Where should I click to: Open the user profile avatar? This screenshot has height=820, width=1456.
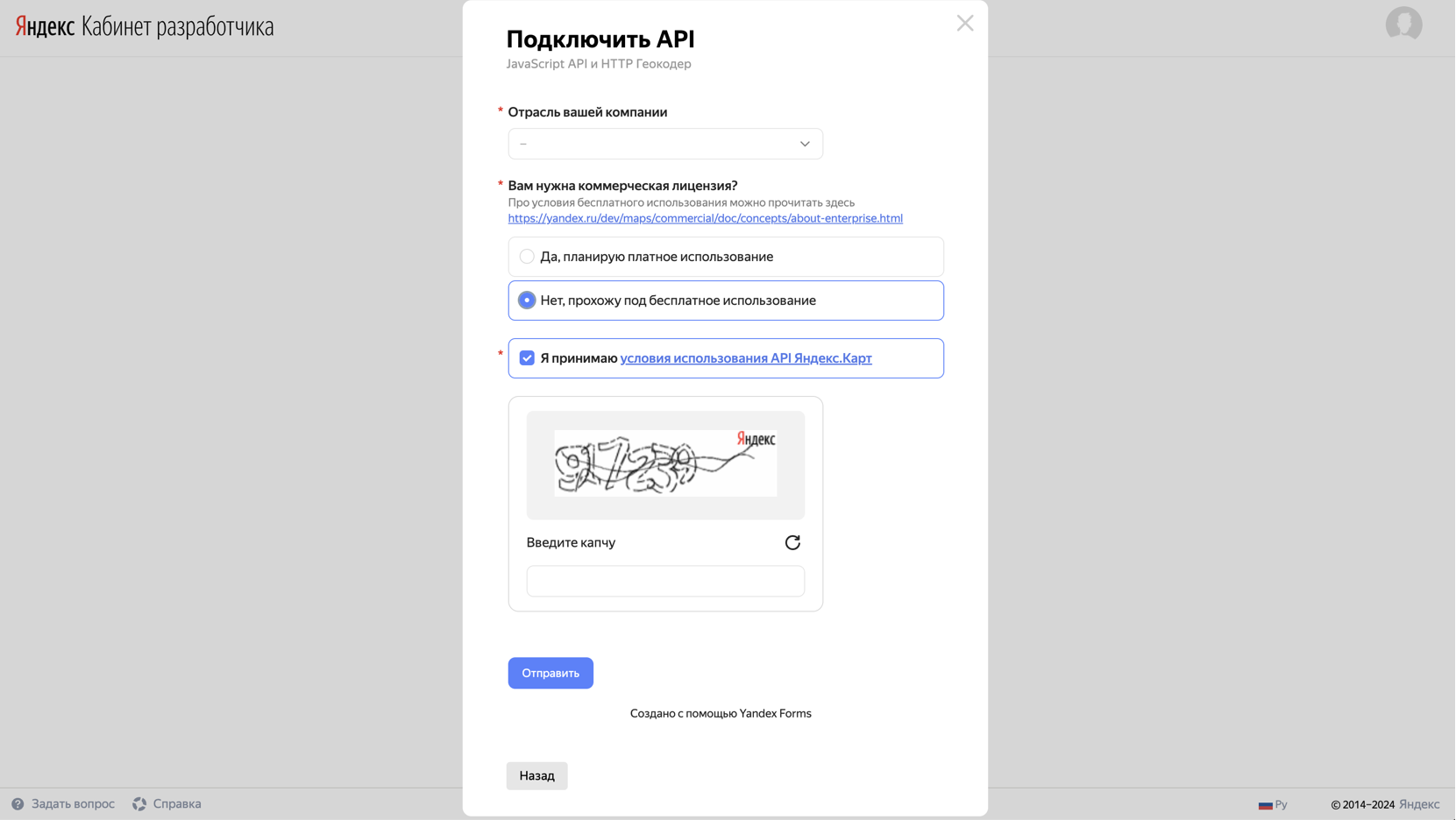coord(1403,25)
